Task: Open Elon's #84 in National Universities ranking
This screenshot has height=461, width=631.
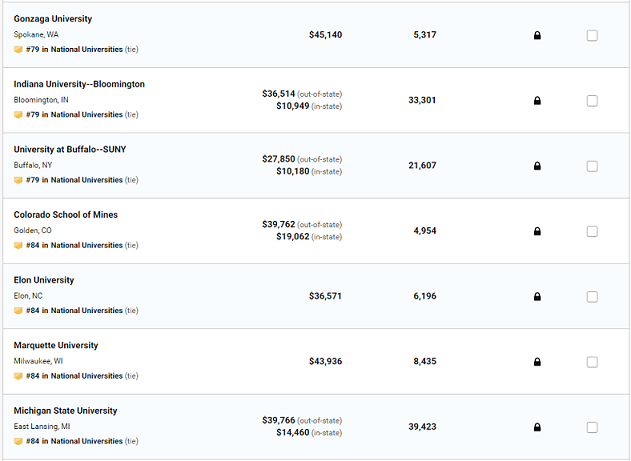Action: (x=74, y=311)
